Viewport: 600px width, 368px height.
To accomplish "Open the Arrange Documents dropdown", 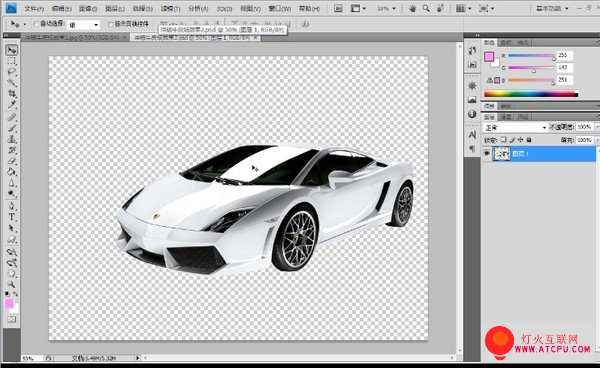I will click(x=464, y=8).
